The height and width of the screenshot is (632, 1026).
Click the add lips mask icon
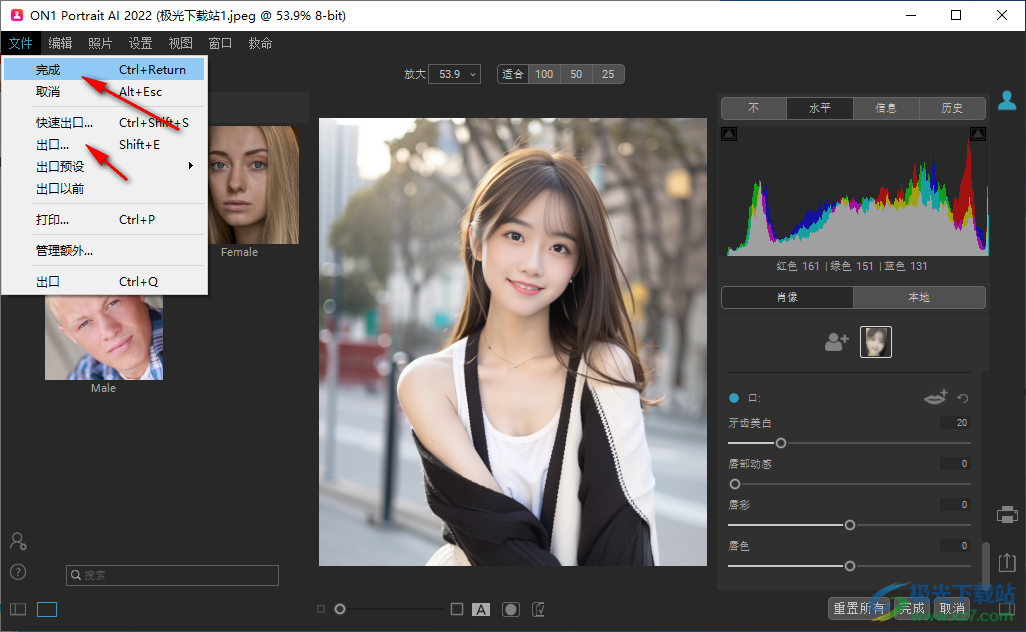tap(936, 397)
